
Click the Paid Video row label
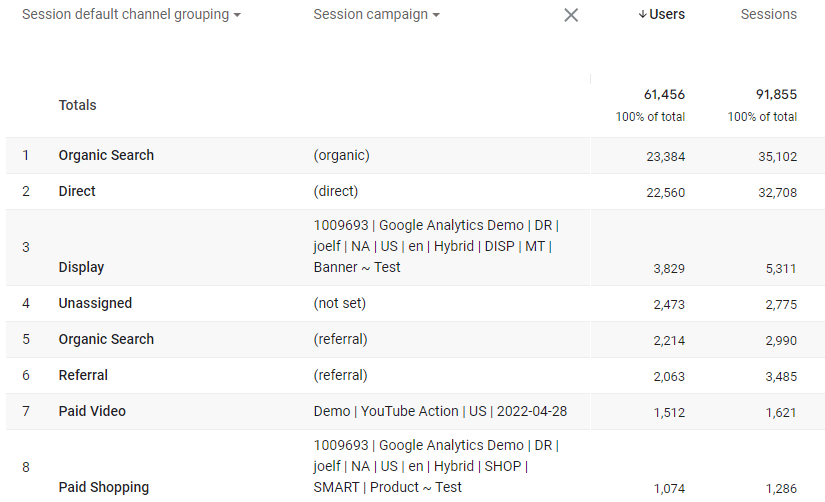pos(92,411)
